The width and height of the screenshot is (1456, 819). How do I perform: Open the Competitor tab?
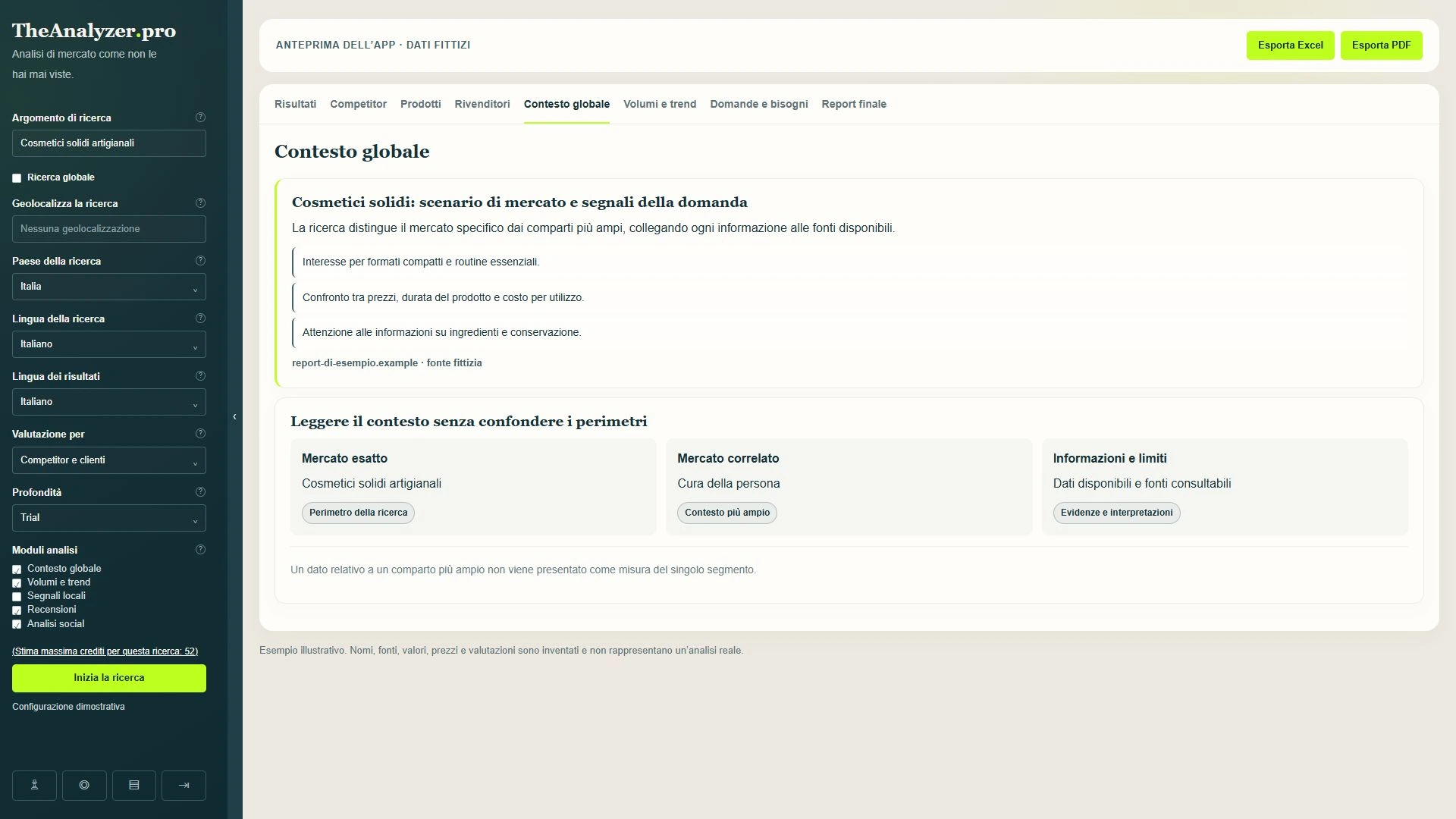(358, 105)
